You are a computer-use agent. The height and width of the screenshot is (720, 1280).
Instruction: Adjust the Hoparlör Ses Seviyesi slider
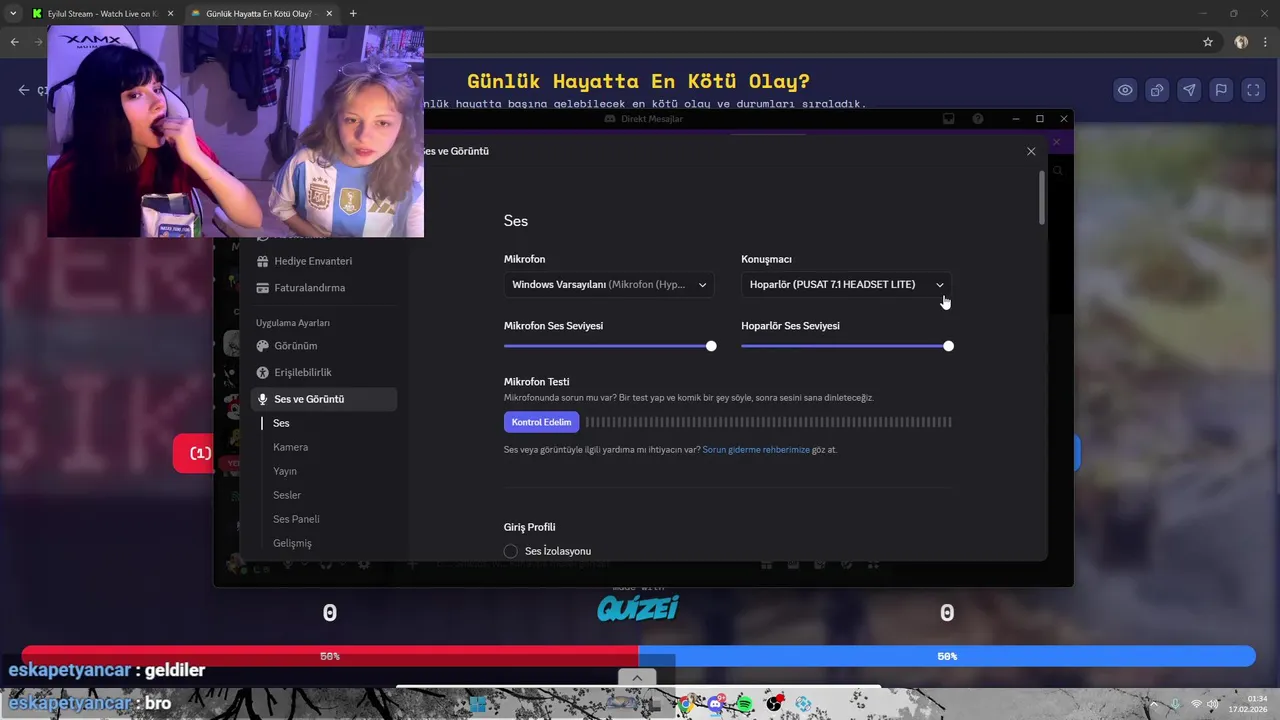tap(948, 346)
